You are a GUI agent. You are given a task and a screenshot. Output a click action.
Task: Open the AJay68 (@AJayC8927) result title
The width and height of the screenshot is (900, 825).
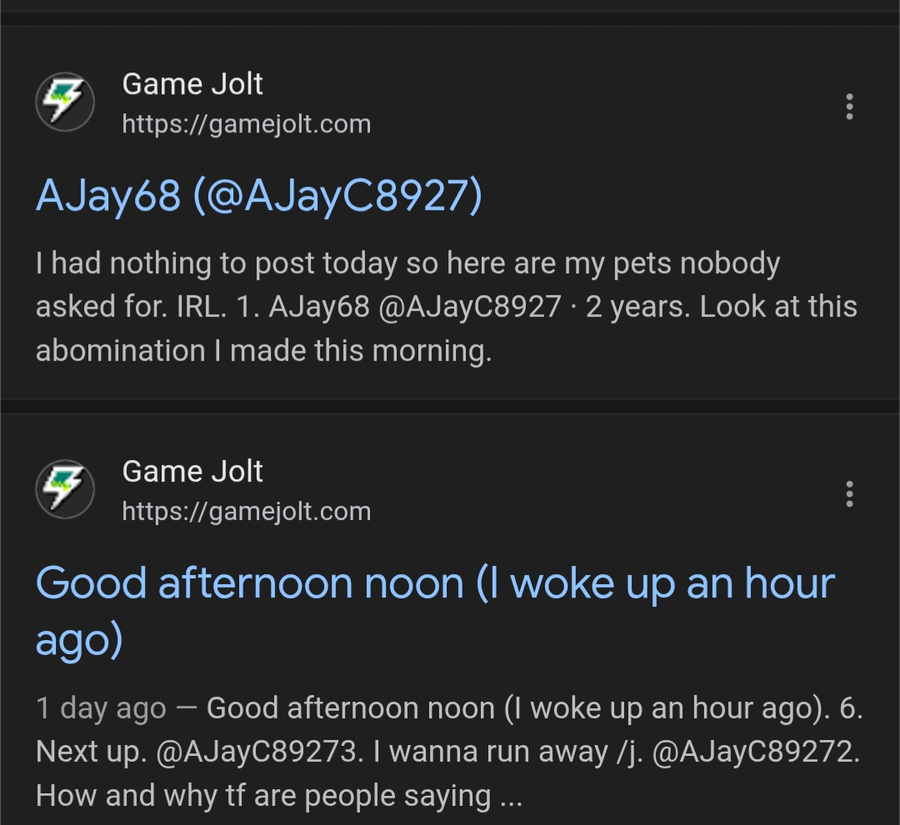[259, 196]
